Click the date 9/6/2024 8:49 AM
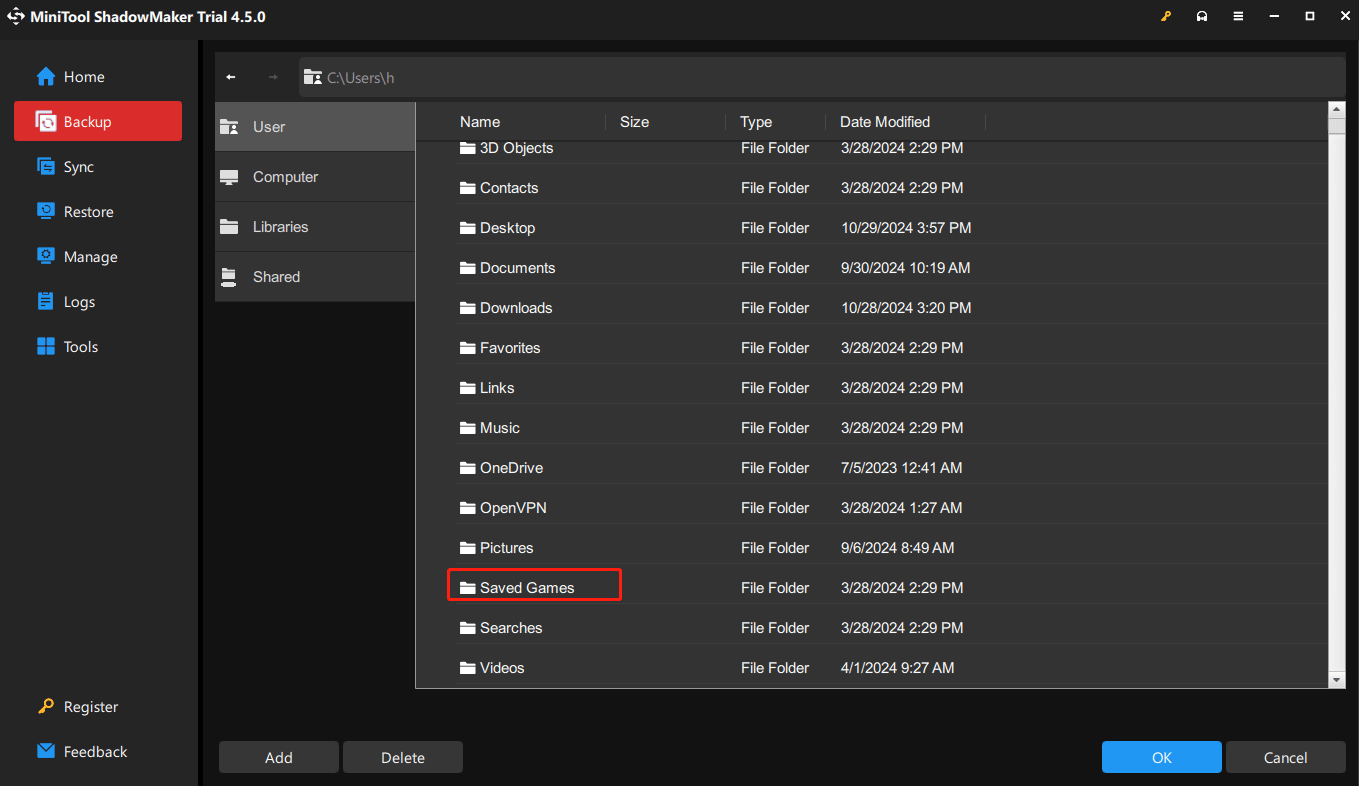The image size is (1359, 786). (898, 548)
